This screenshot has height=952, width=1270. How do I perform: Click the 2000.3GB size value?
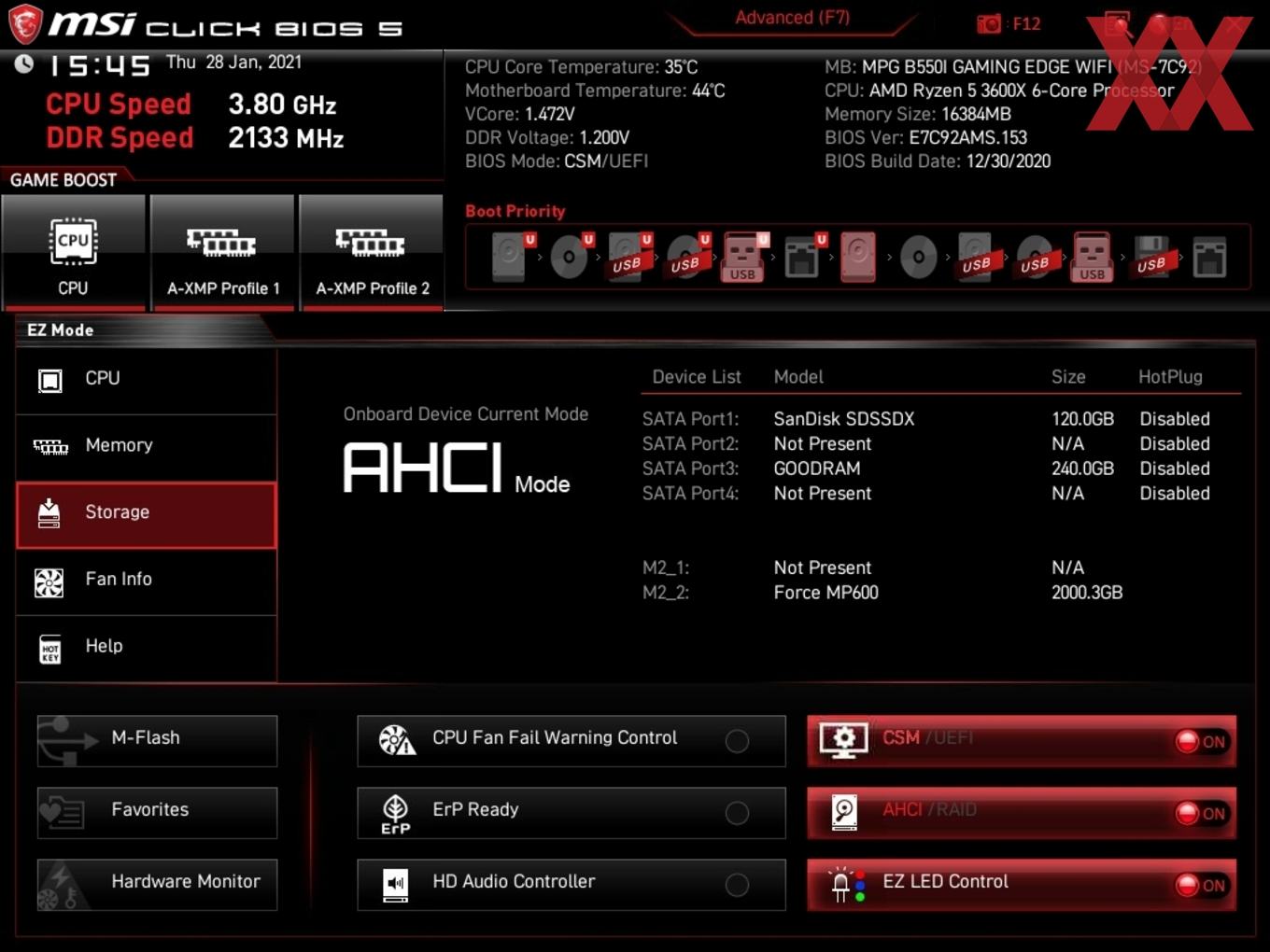[1087, 593]
